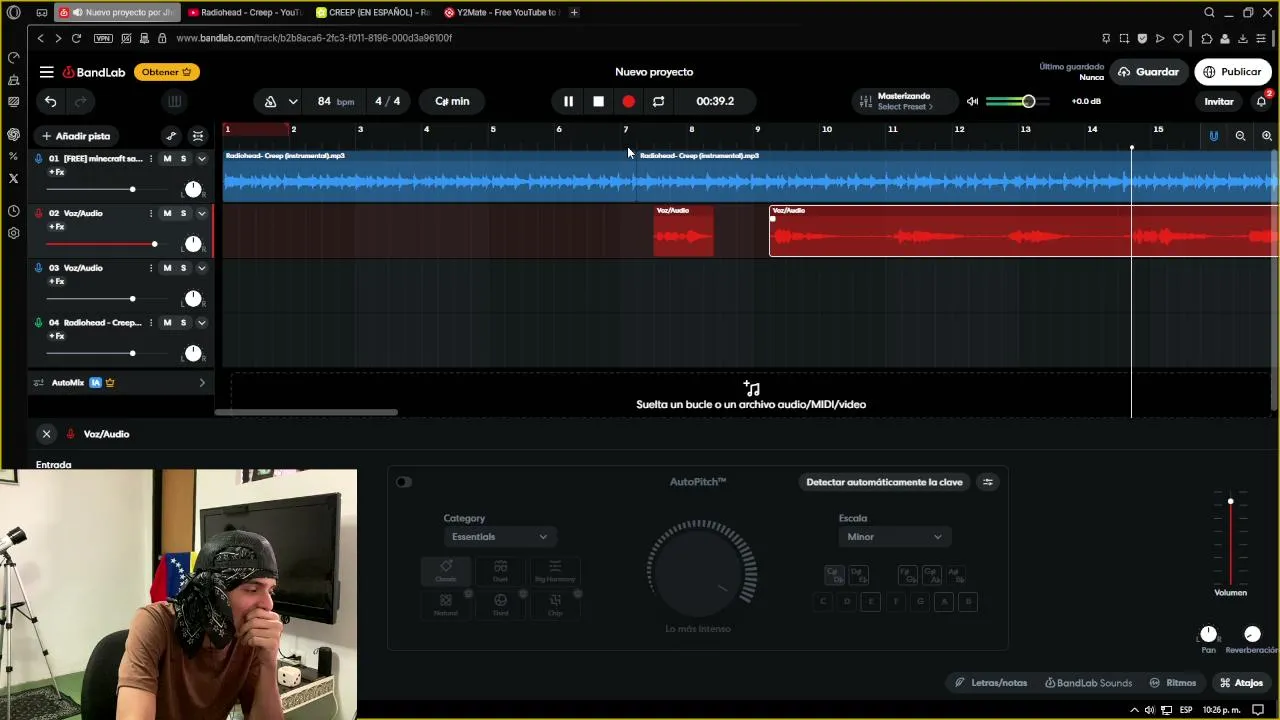Screen dimensions: 1280x720
Task: Add Fx to track 01
Action: [x=56, y=172]
